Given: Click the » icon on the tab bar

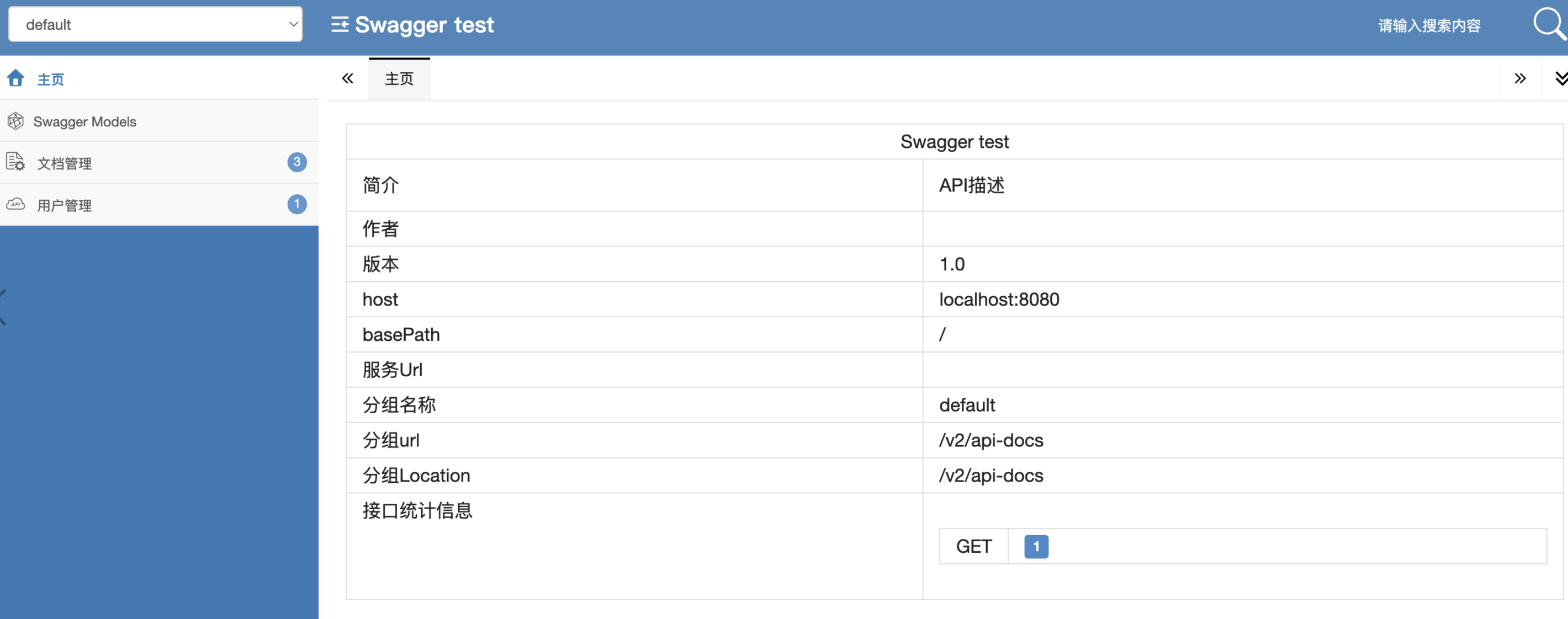Looking at the screenshot, I should pyautogui.click(x=1521, y=78).
